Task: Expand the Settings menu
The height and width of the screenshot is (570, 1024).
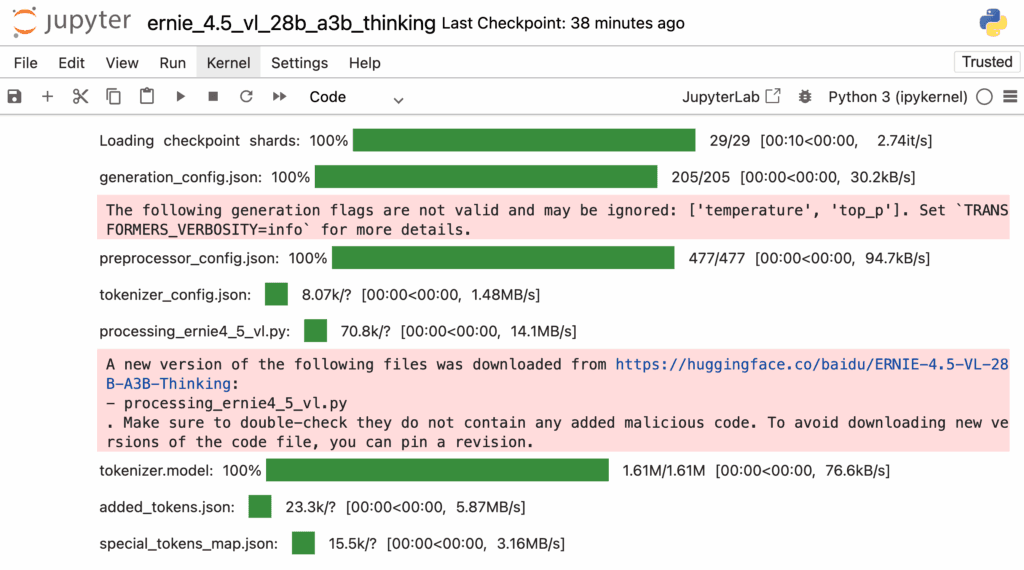Action: pos(299,63)
